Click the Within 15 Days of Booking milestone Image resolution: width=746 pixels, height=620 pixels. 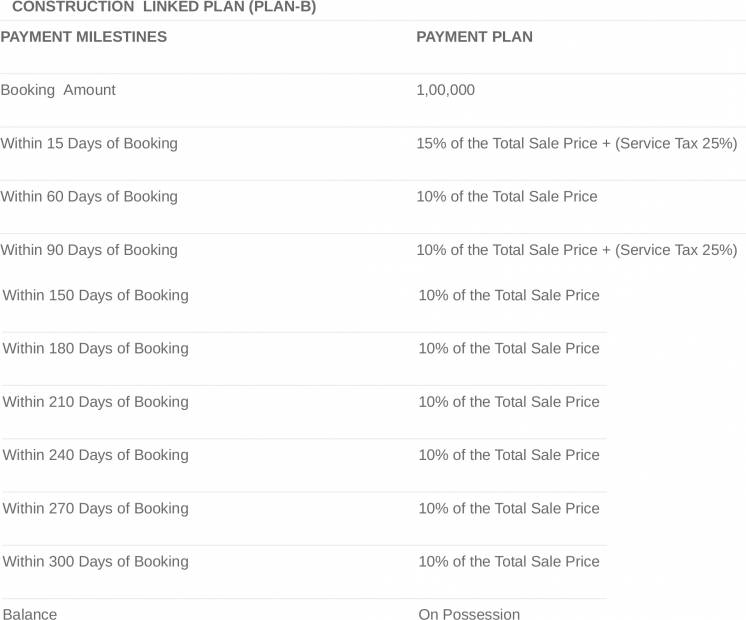tap(89, 143)
